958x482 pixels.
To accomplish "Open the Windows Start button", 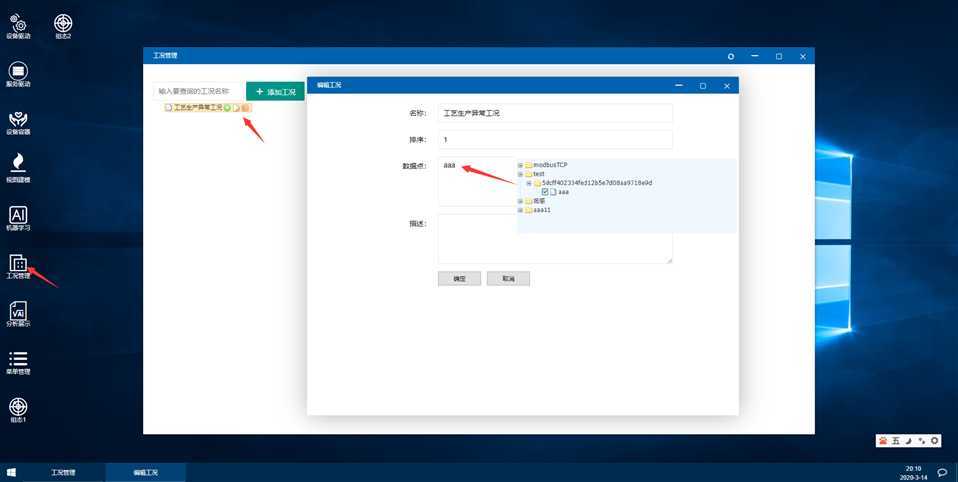I will [x=11, y=472].
